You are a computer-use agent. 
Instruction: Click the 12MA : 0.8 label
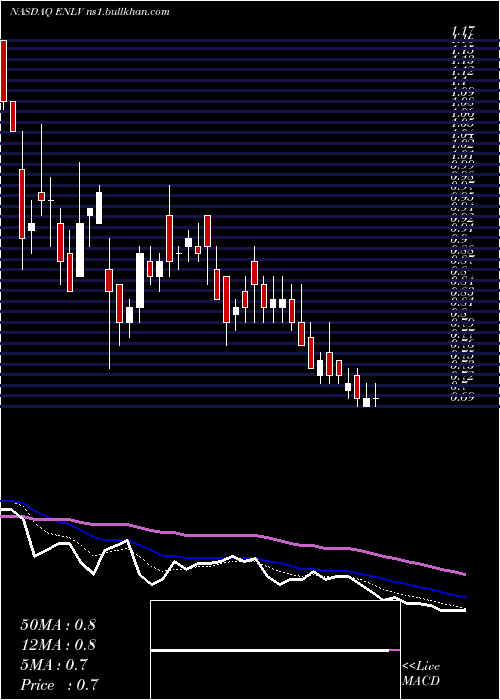tap(58, 645)
